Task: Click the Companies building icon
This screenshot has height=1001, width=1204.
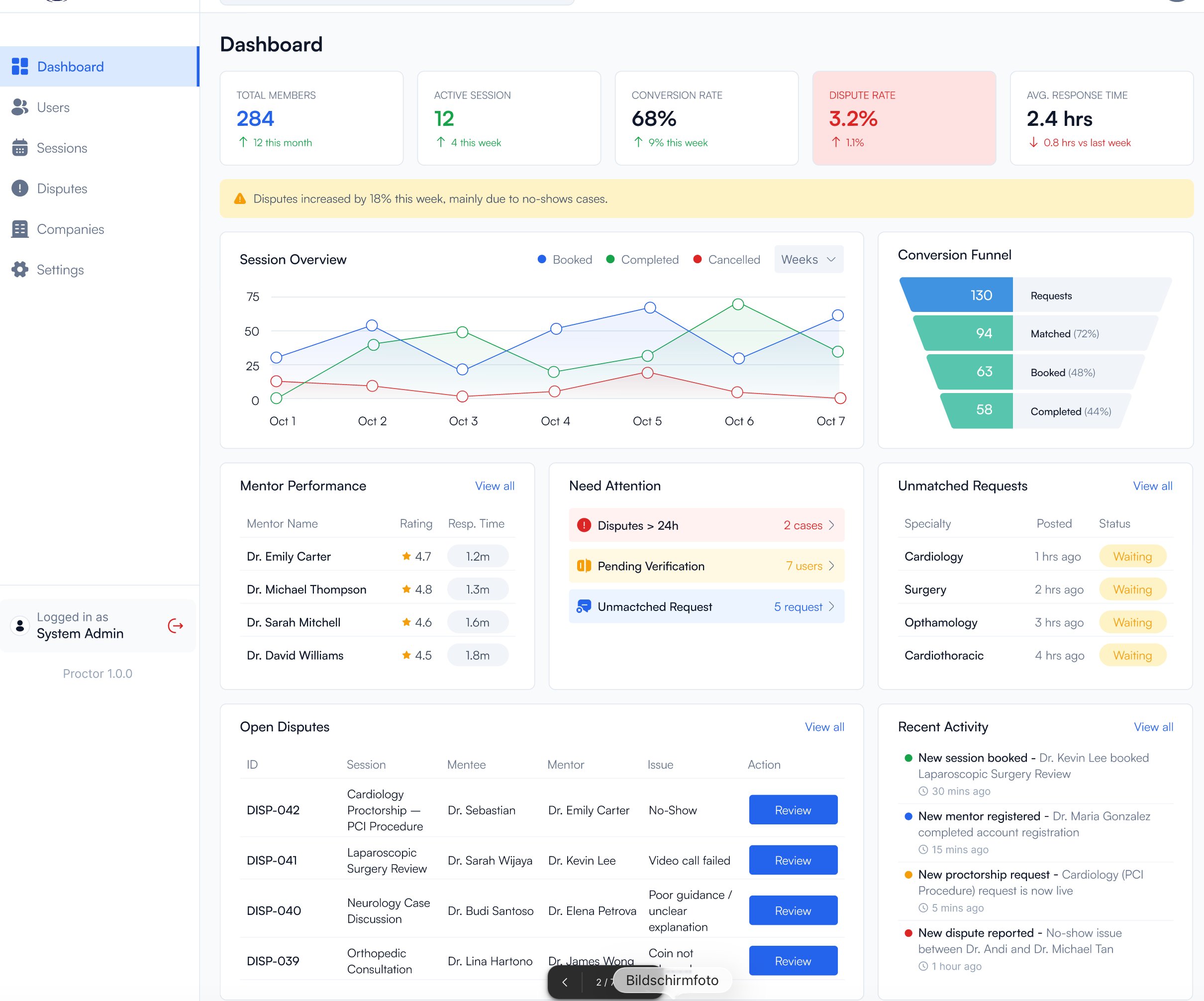Action: pyautogui.click(x=19, y=229)
